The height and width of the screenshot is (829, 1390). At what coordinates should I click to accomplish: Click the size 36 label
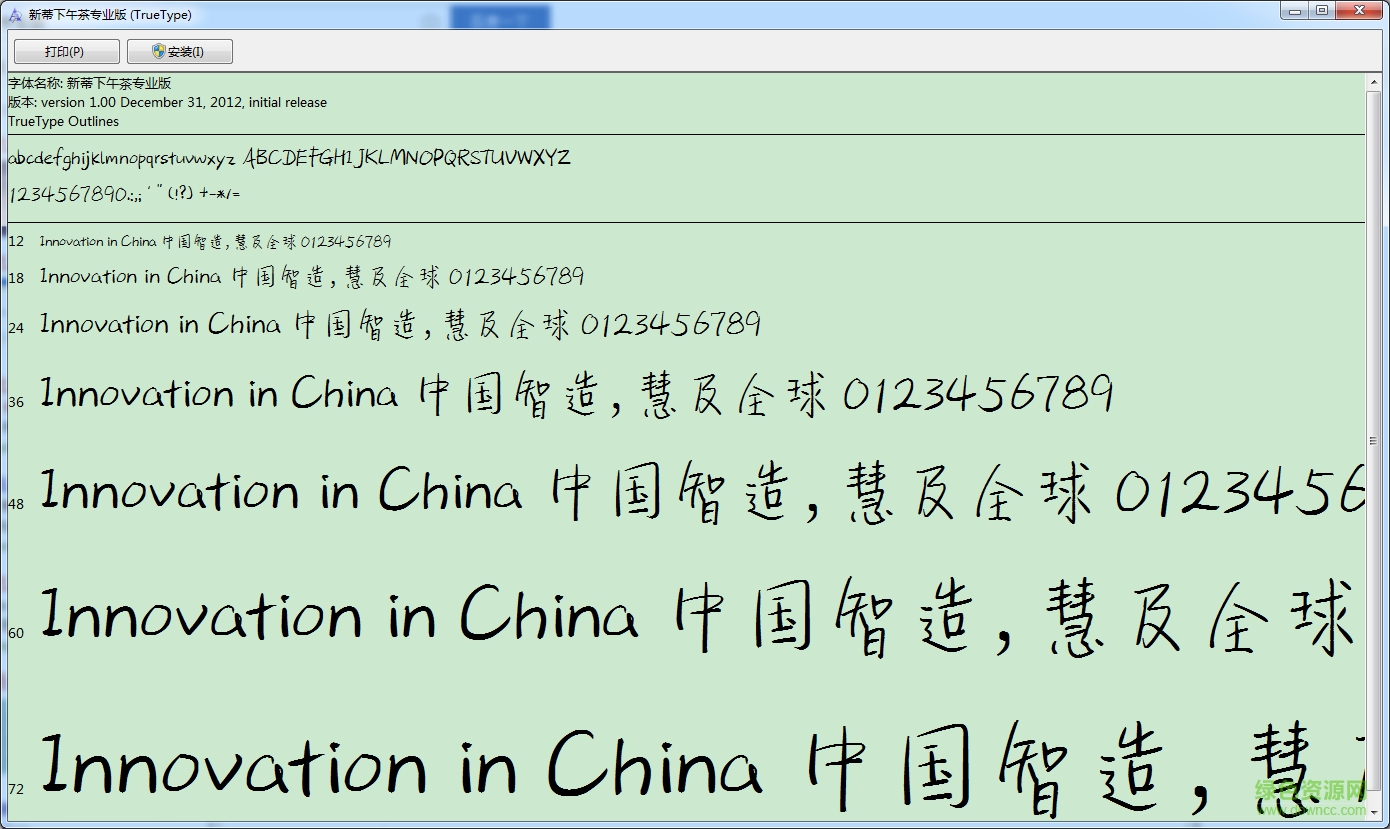click(x=16, y=402)
